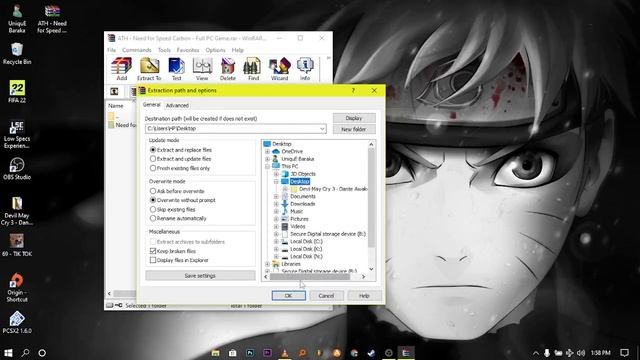Select the Devil May Cry 3 desktop shortcut
The width and height of the screenshot is (640, 360).
pyautogui.click(x=17, y=211)
